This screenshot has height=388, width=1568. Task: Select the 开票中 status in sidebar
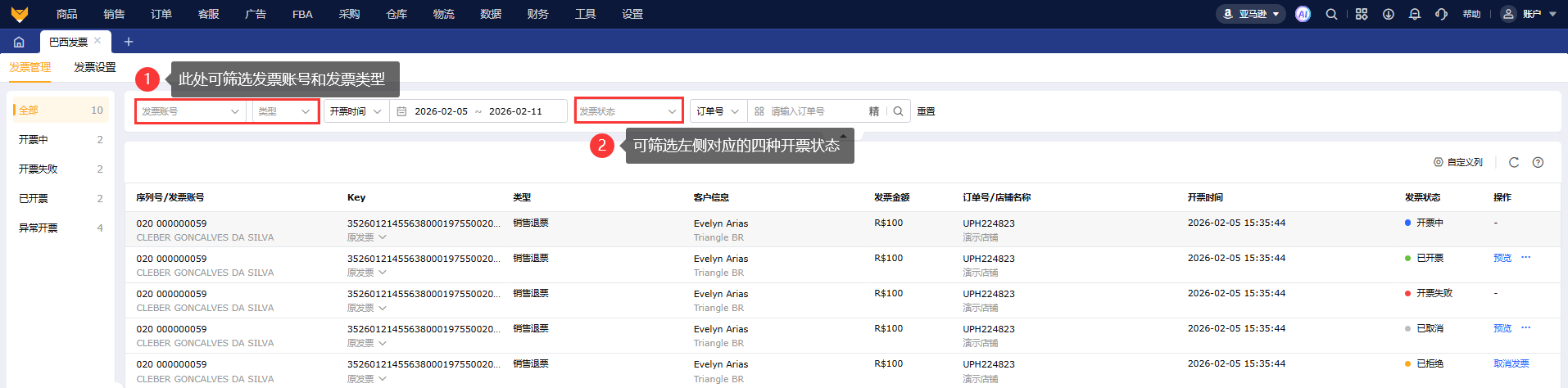tap(60, 139)
